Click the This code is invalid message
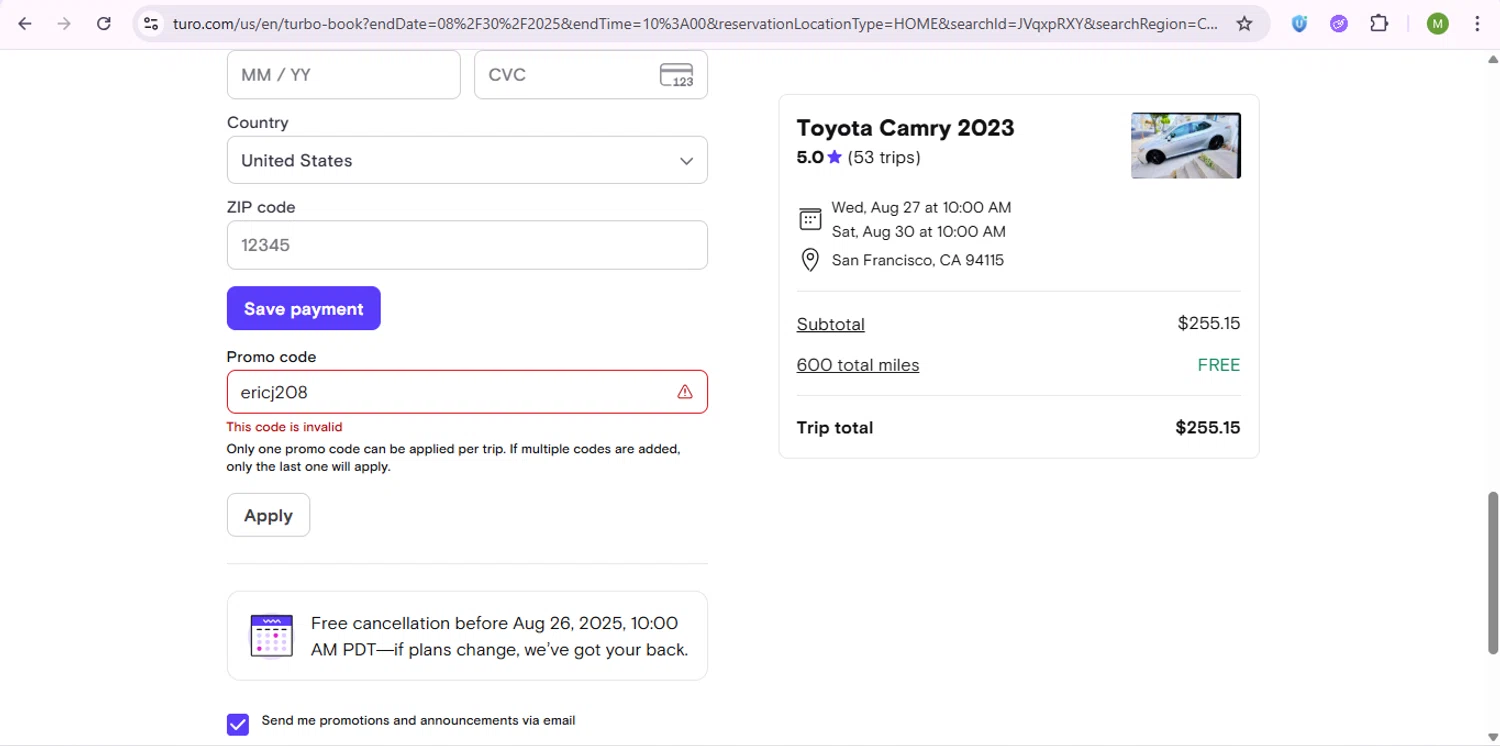The height and width of the screenshot is (746, 1500). coord(284,427)
